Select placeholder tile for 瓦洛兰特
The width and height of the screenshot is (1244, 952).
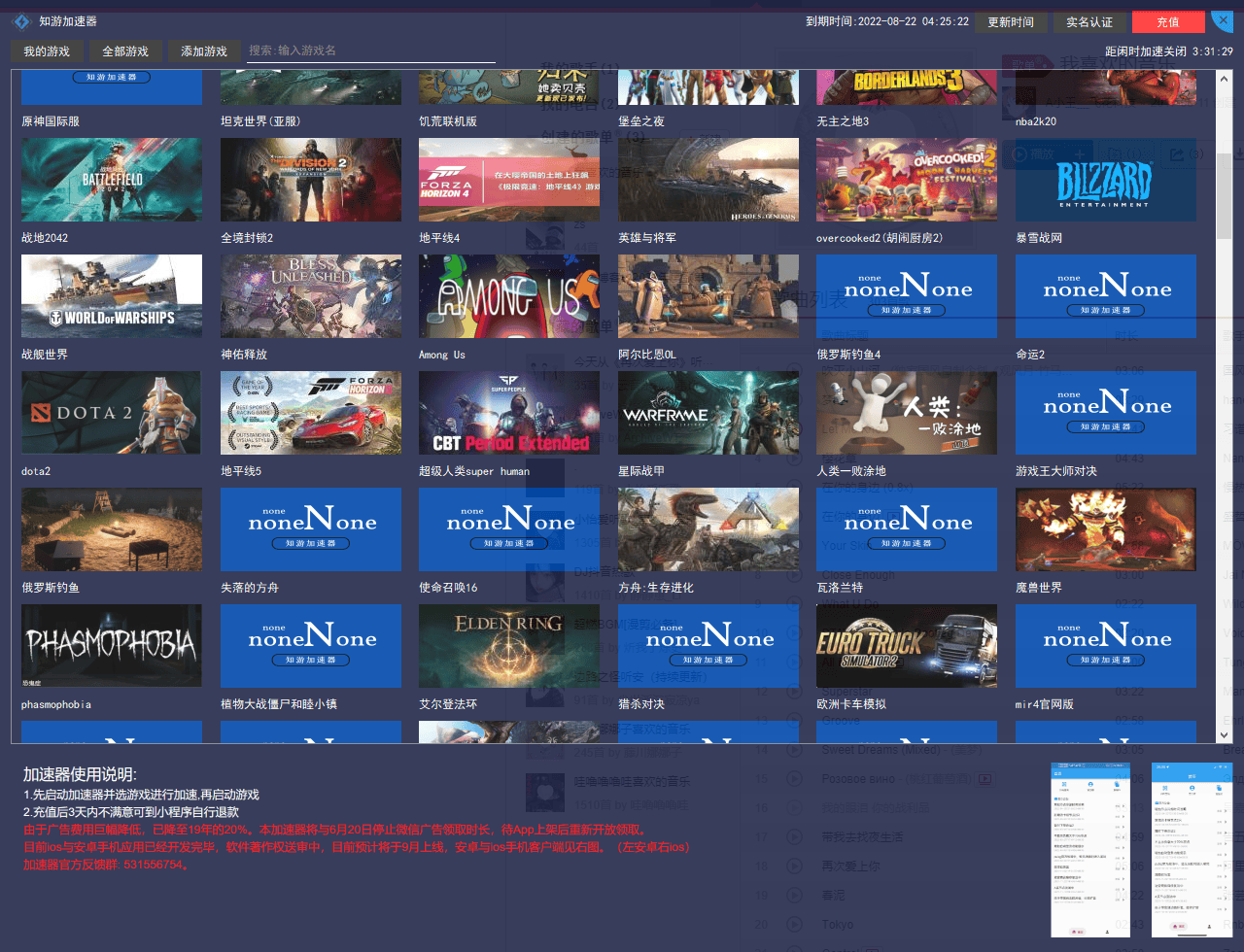[907, 529]
